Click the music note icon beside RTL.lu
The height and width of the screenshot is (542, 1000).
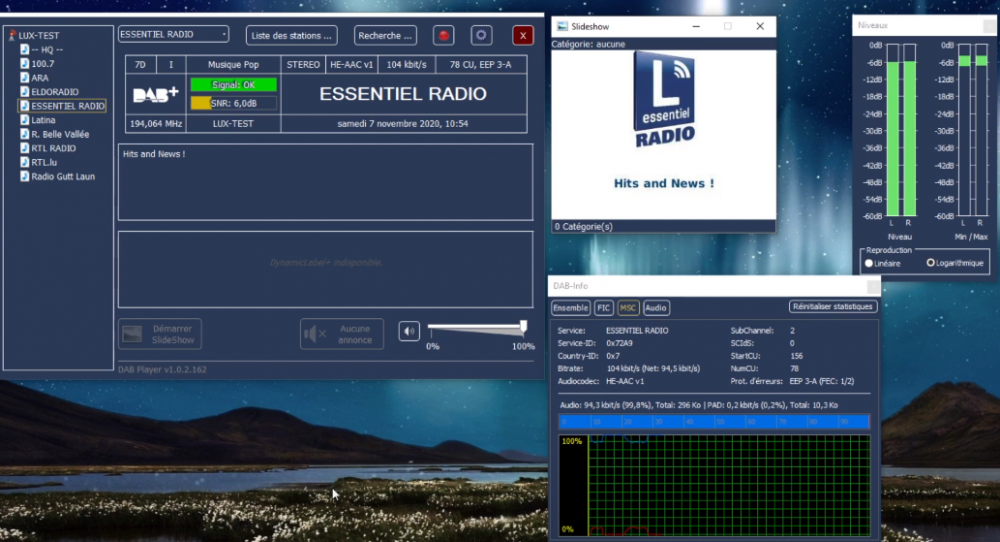(x=24, y=162)
